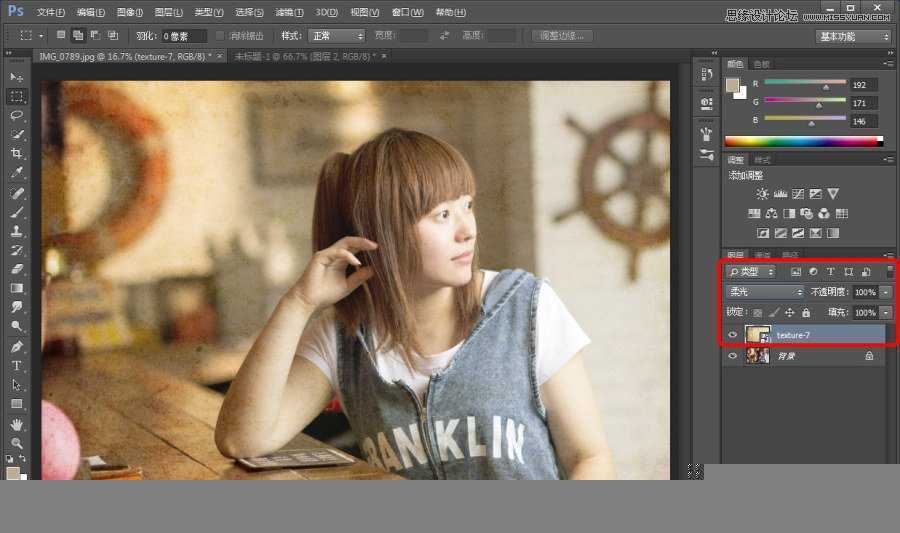900x533 pixels.
Task: Select the Crop tool
Action: pyautogui.click(x=17, y=153)
